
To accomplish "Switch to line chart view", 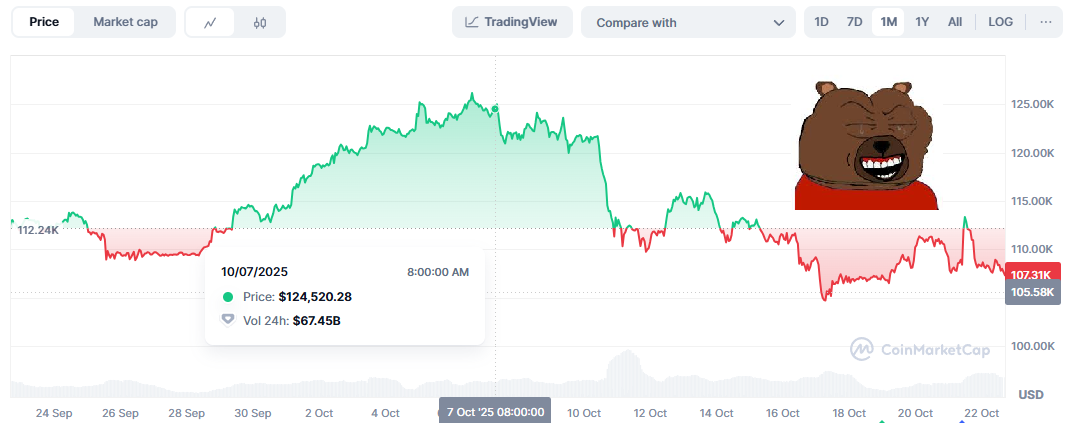I will (x=210, y=22).
